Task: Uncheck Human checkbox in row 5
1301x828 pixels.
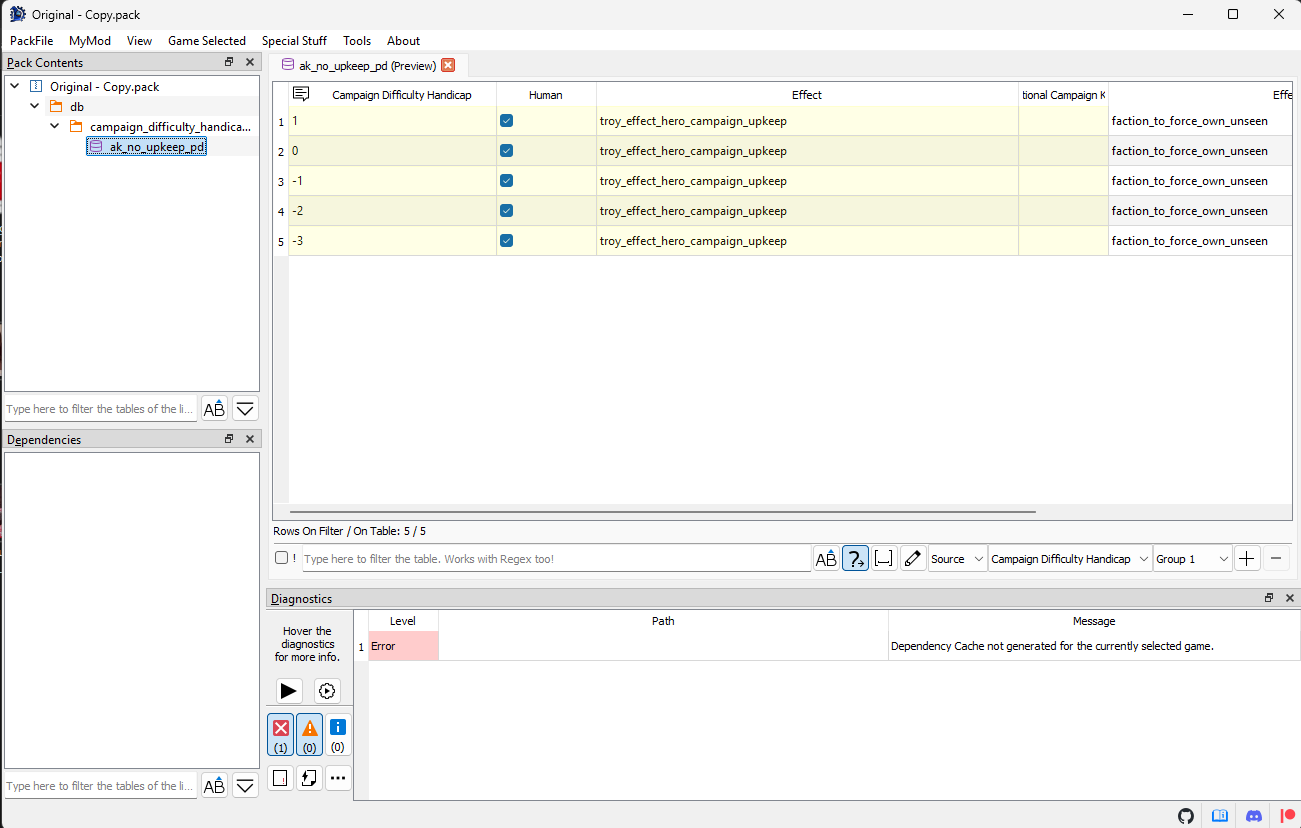Action: (506, 241)
